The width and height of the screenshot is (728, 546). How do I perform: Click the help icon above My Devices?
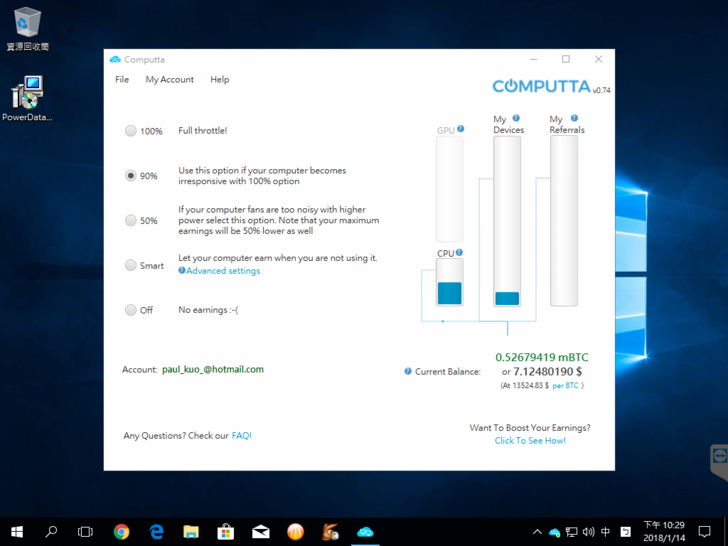[x=516, y=118]
